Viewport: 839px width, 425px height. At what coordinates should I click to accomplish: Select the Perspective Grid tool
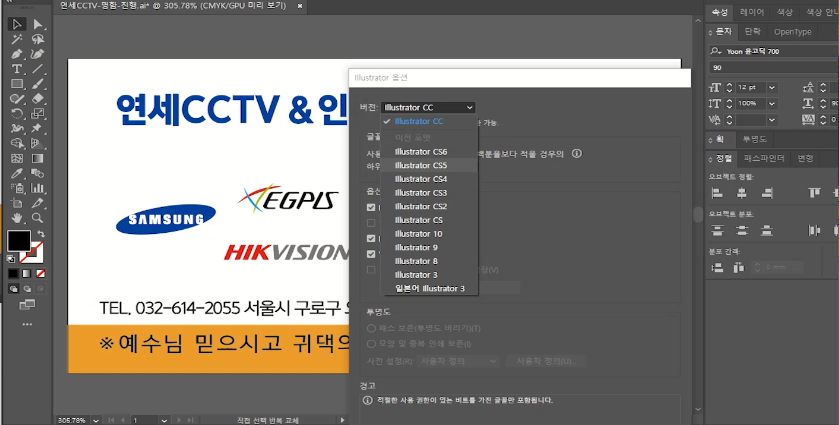[x=37, y=143]
